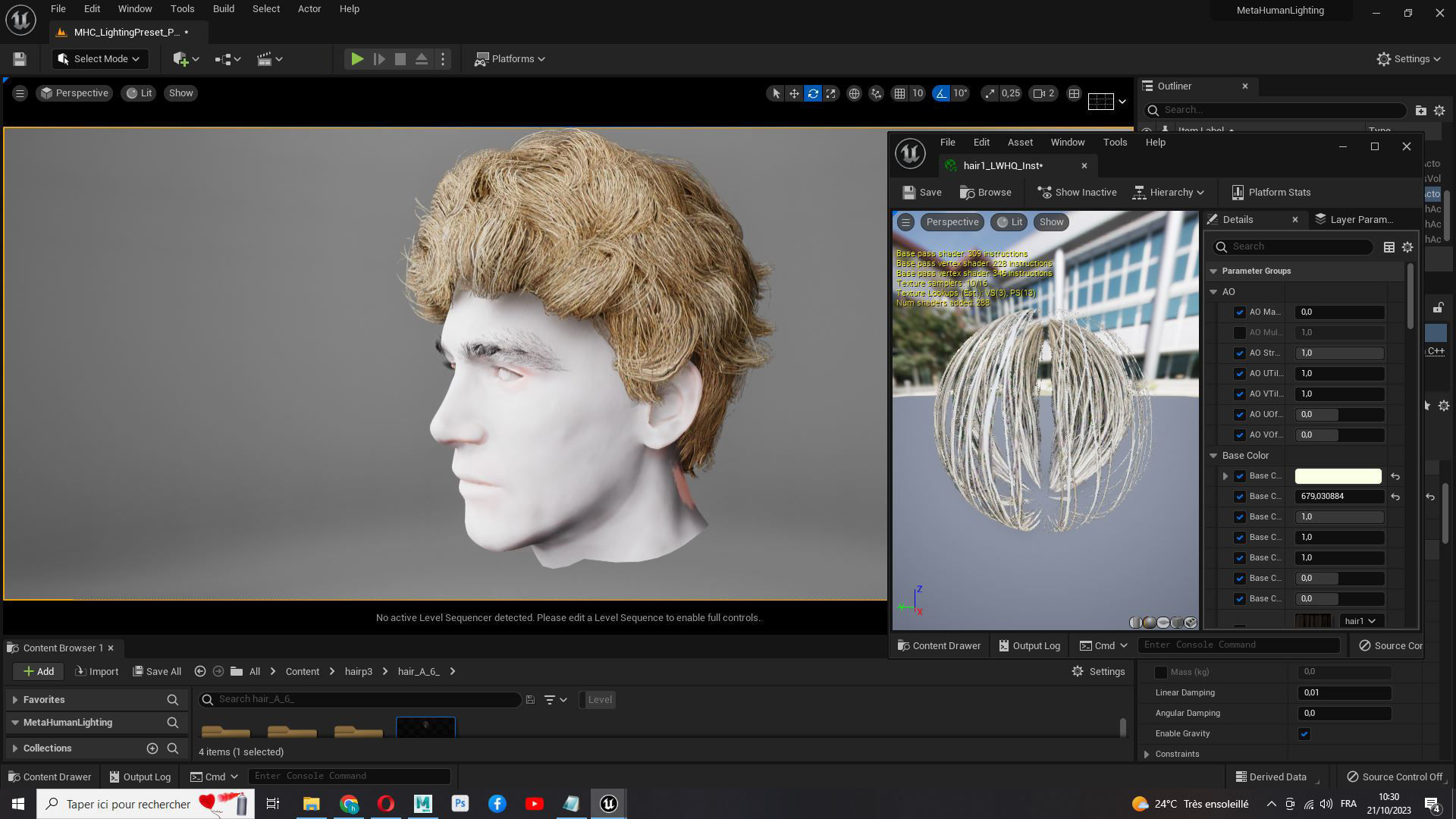Toggle Show Inactive parameters

tap(1077, 193)
